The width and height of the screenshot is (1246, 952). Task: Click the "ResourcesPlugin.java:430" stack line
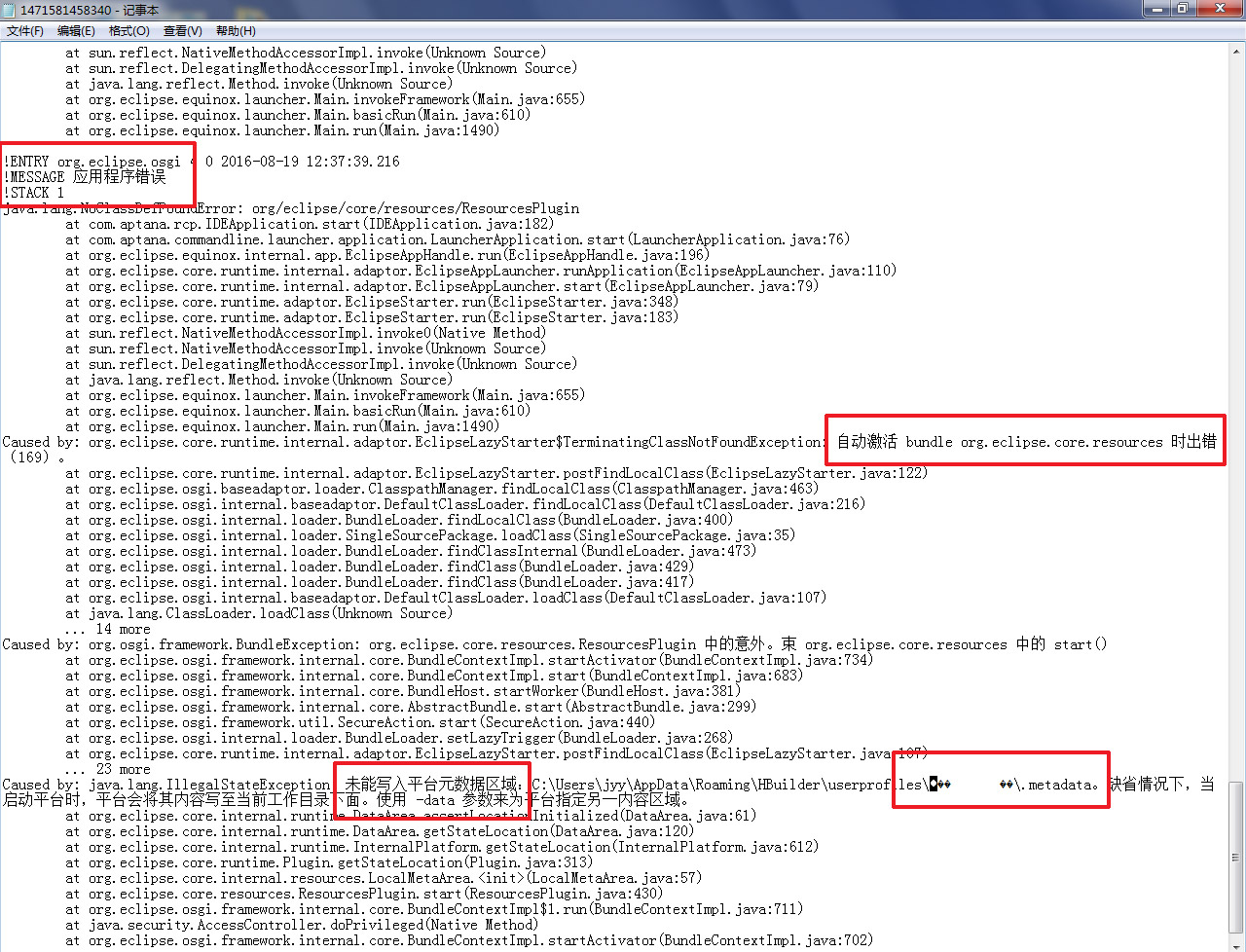click(364, 894)
